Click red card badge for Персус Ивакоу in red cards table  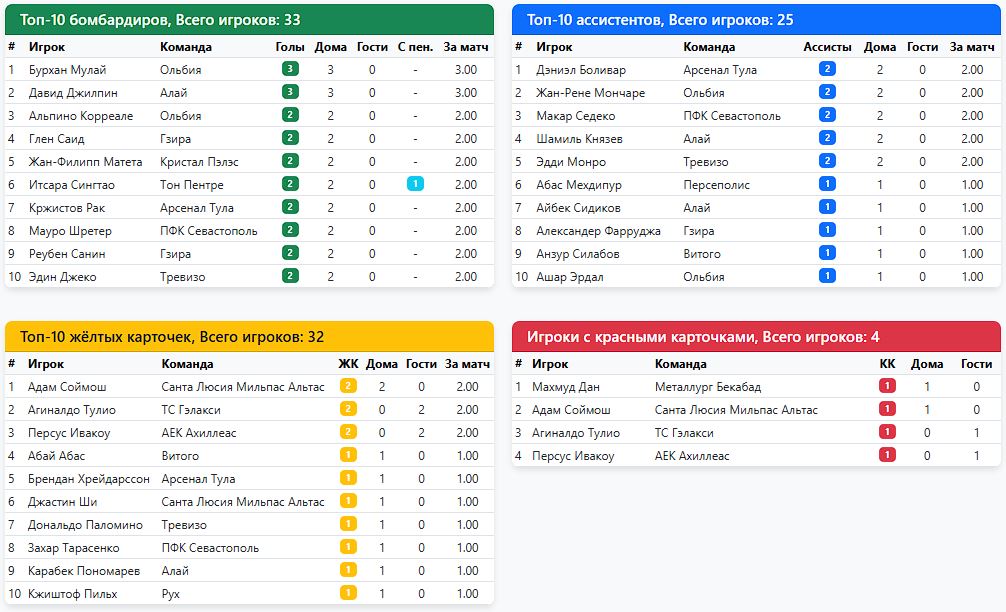887,455
